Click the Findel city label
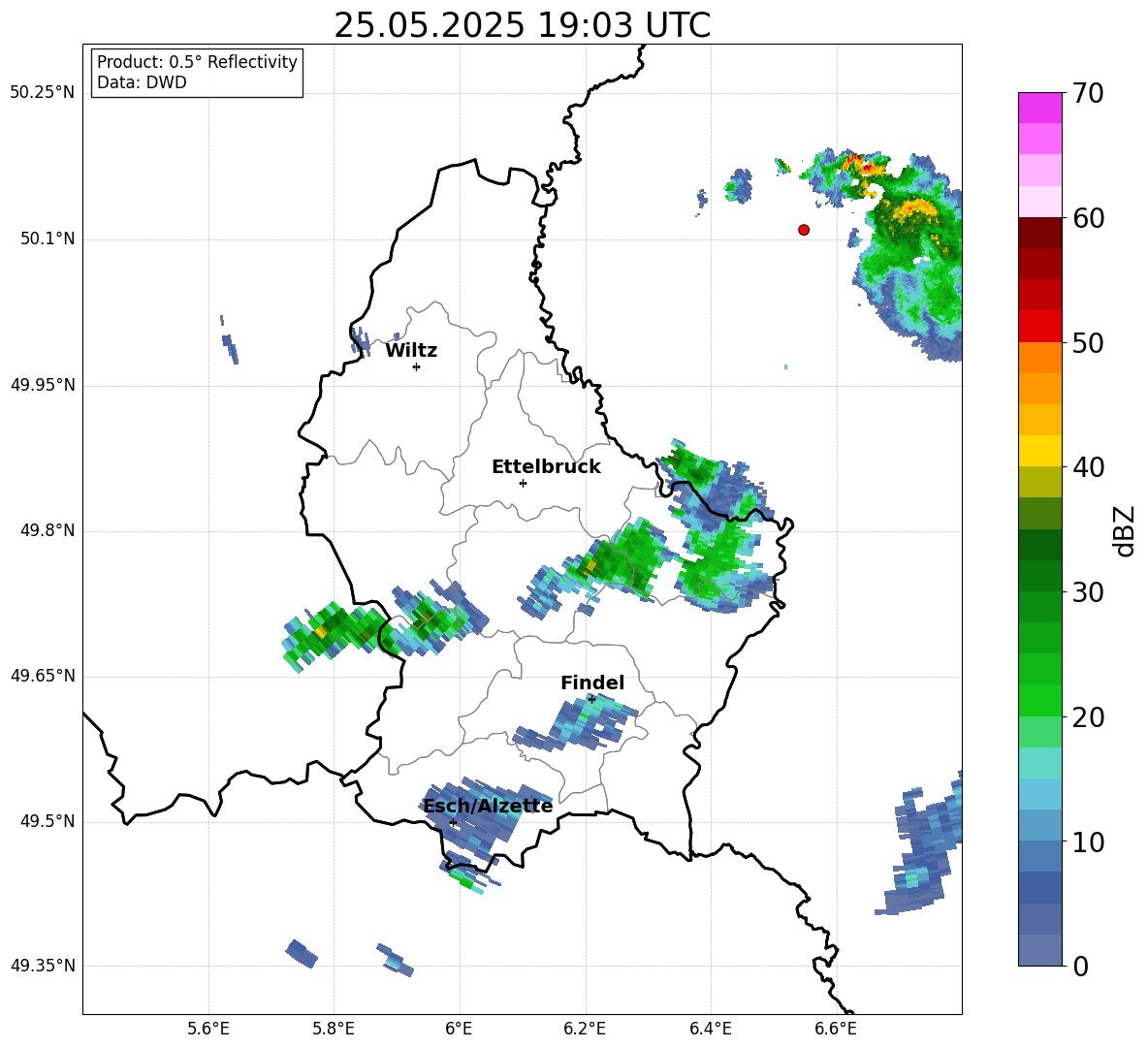Viewport: 1148px width, 1048px height. click(592, 683)
